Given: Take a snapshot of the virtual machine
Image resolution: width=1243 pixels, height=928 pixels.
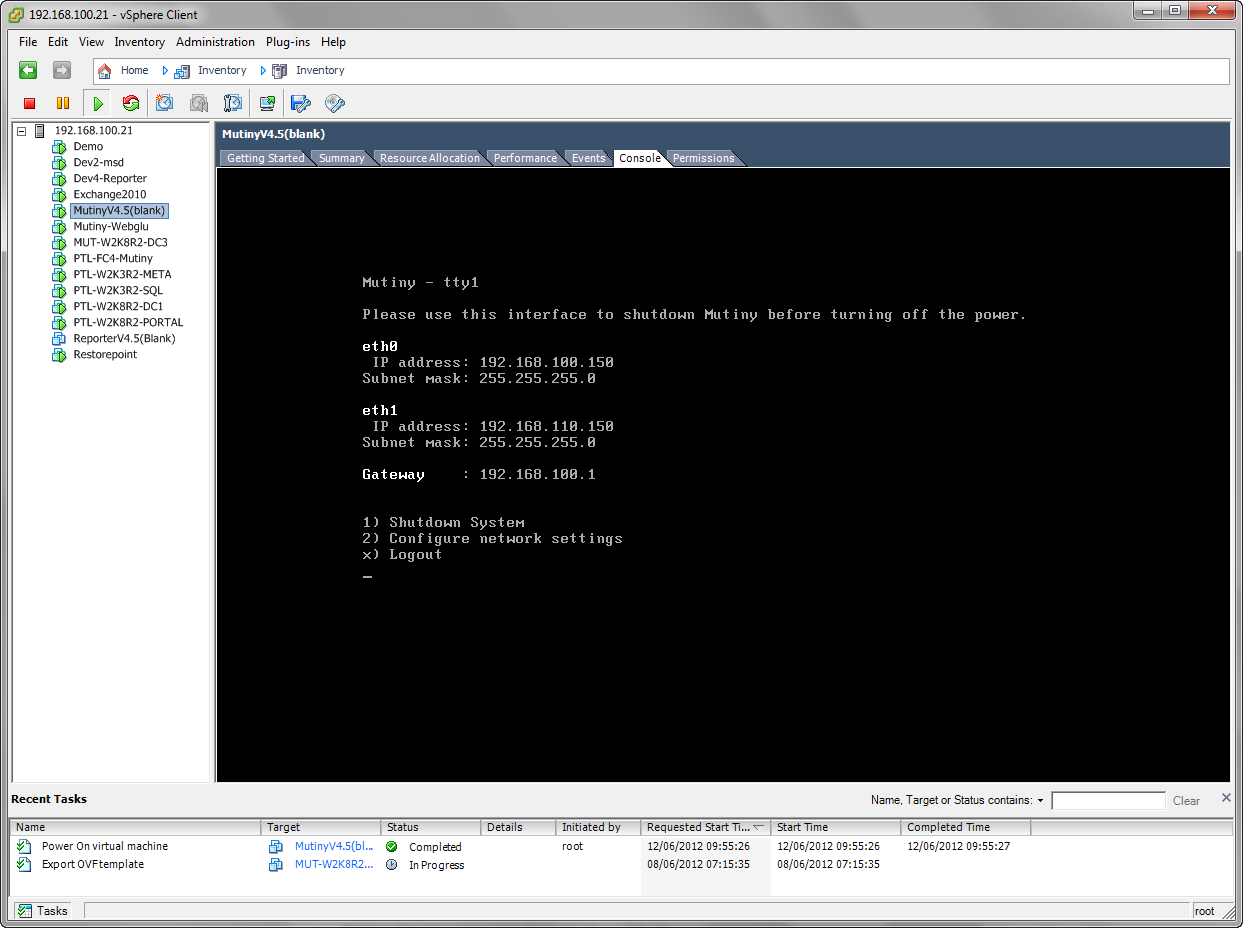Looking at the screenshot, I should pyautogui.click(x=165, y=103).
